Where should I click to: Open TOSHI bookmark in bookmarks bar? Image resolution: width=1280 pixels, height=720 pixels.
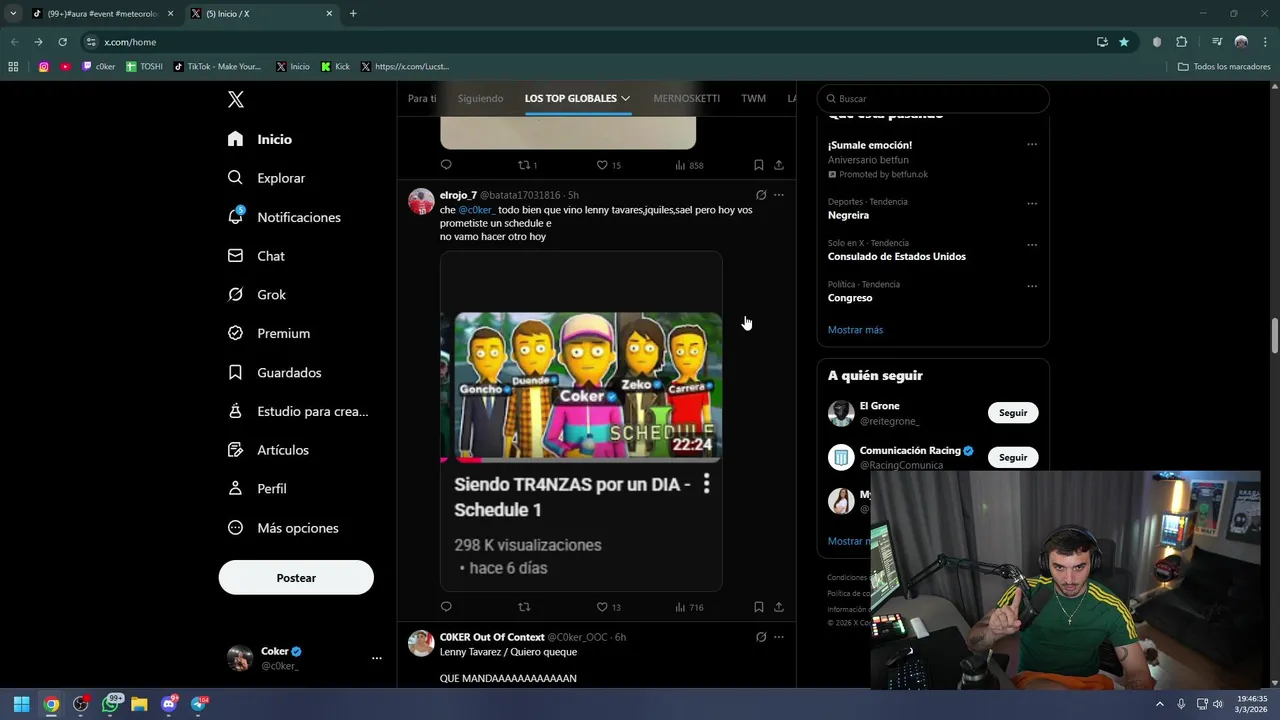click(144, 67)
